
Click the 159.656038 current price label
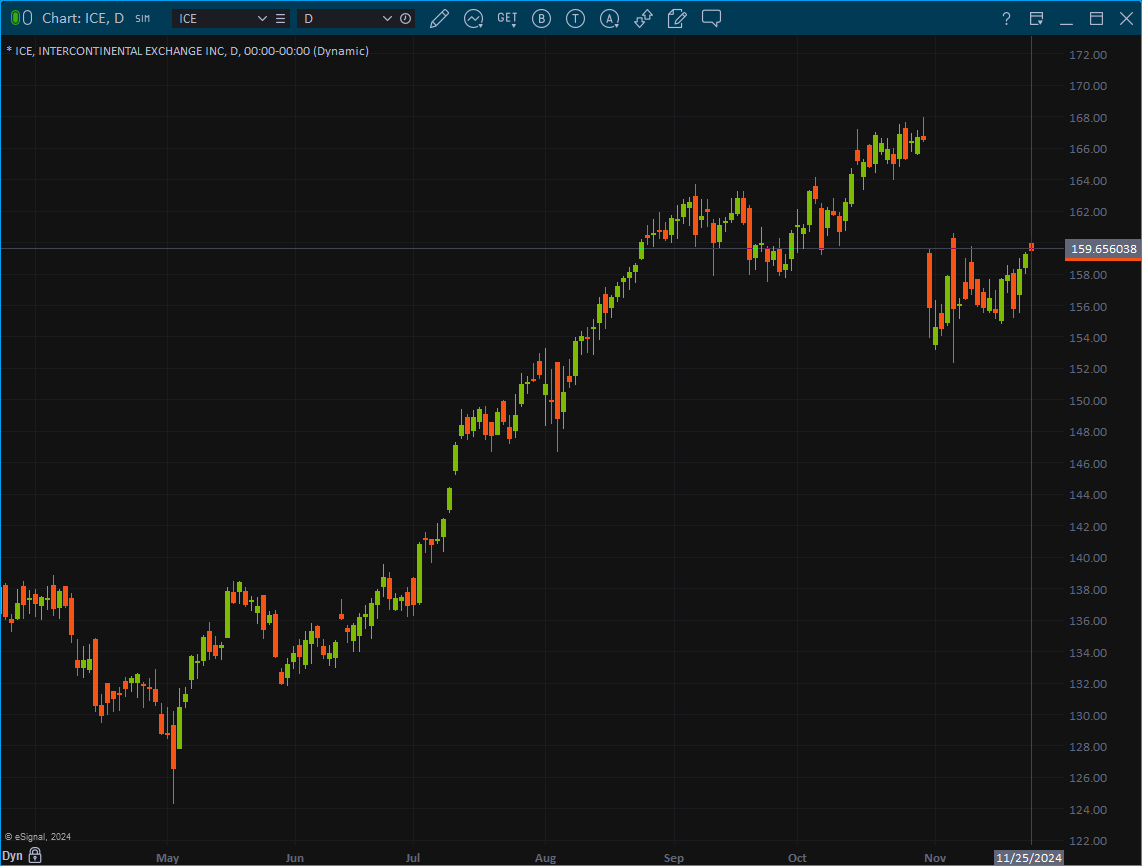[1103, 249]
